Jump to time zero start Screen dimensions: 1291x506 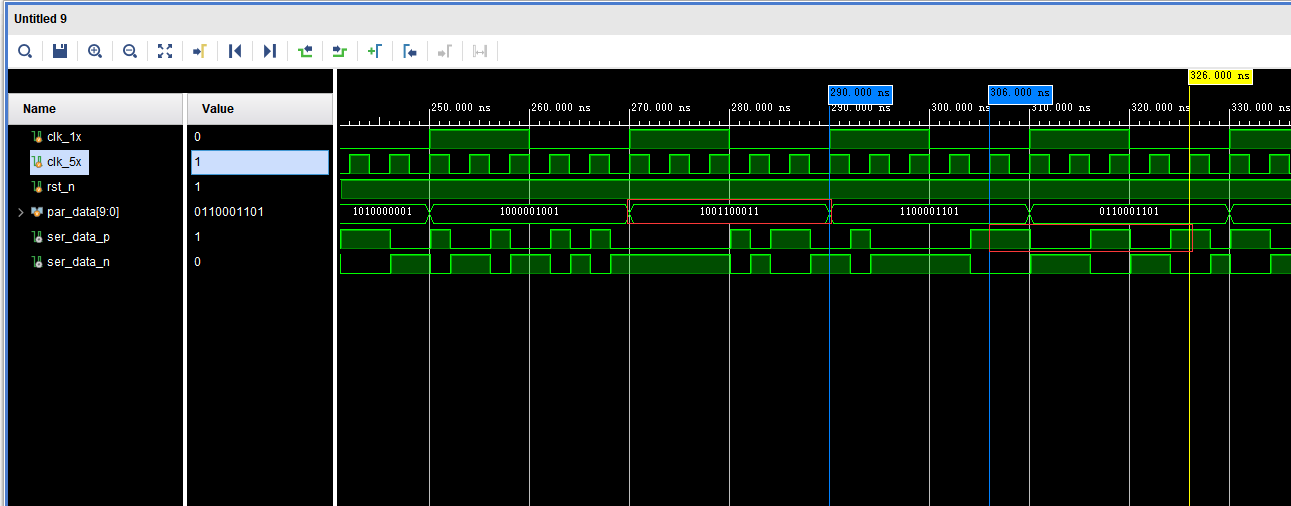click(x=235, y=51)
